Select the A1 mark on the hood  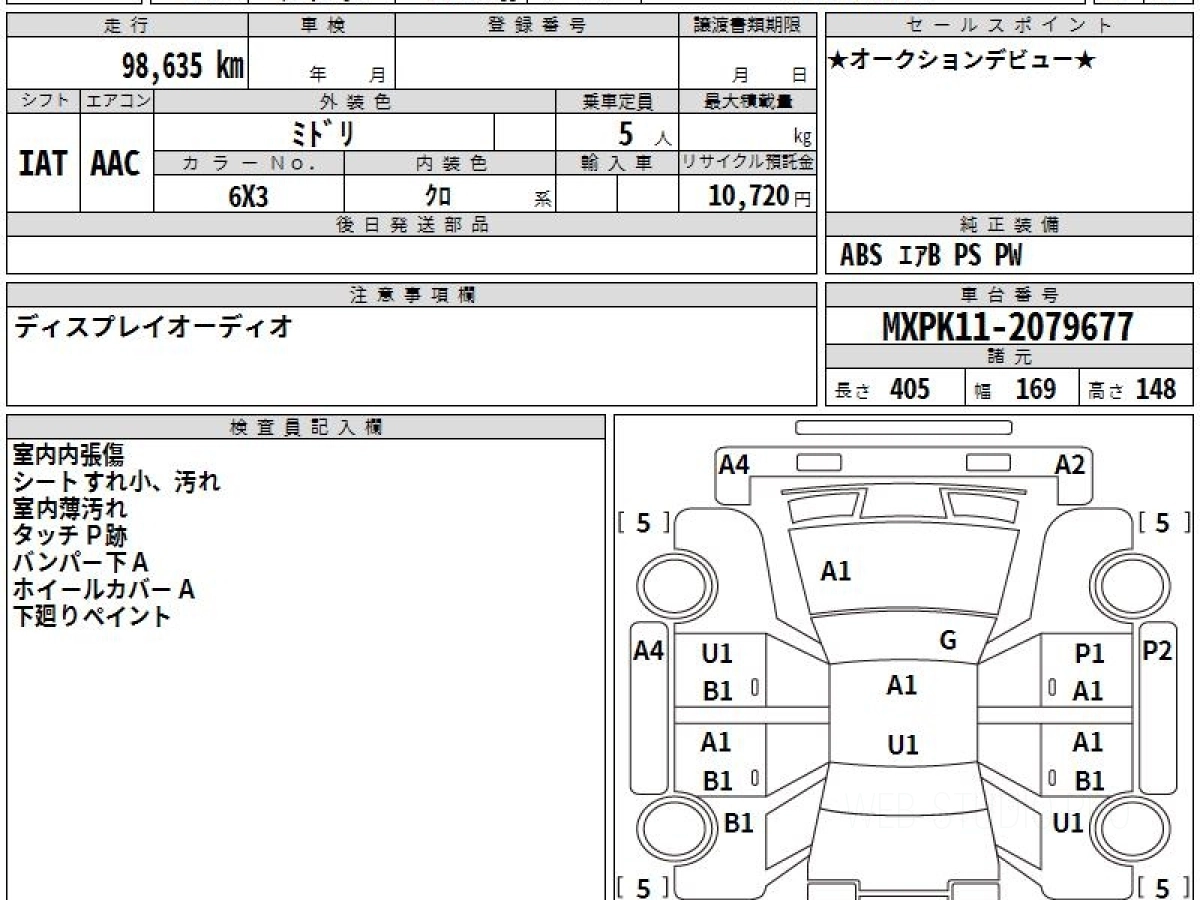[836, 572]
